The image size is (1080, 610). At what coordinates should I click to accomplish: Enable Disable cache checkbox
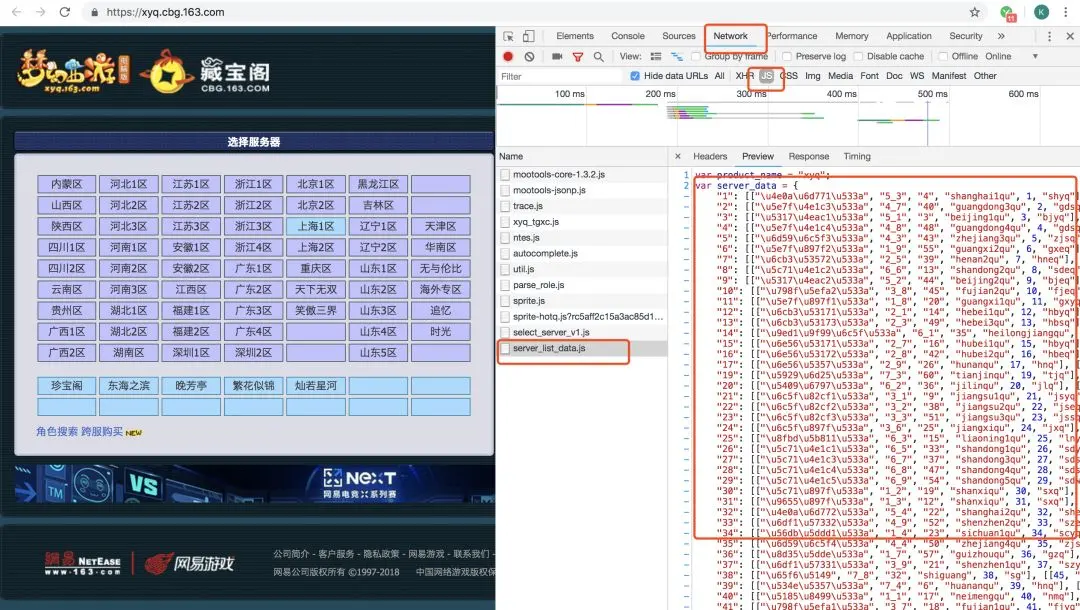coord(858,56)
